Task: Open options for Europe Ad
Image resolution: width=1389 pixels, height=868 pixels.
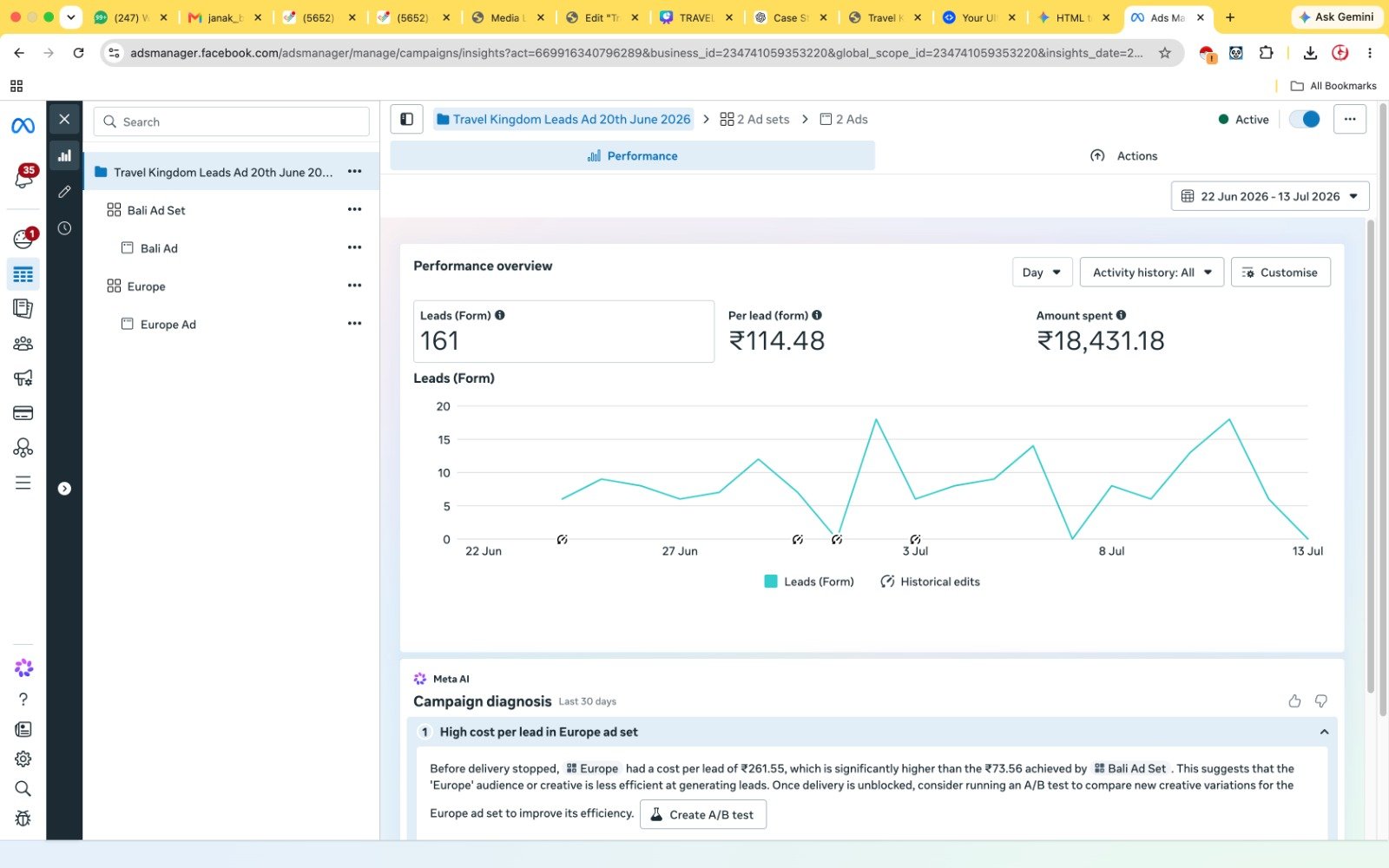Action: pos(354,324)
